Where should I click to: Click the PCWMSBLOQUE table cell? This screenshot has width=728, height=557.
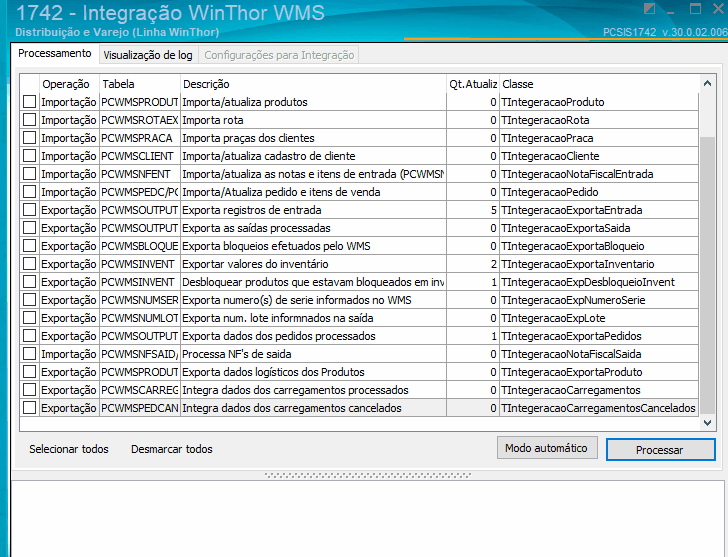(140, 246)
